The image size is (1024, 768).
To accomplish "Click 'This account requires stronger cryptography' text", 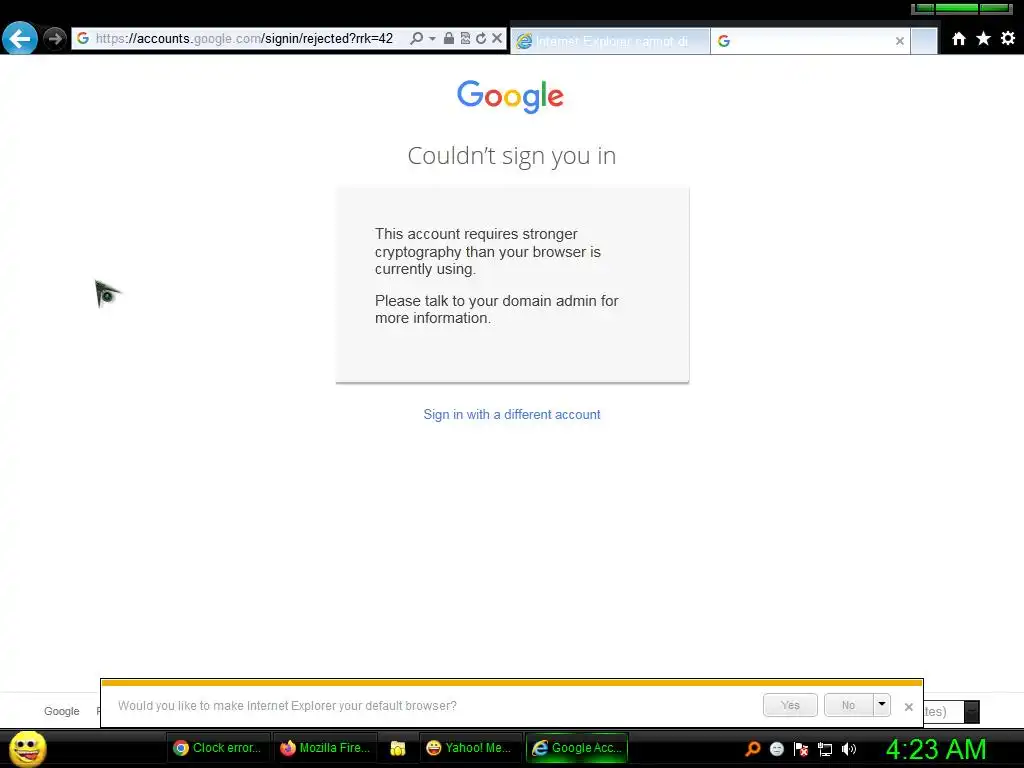I will click(488, 251).
